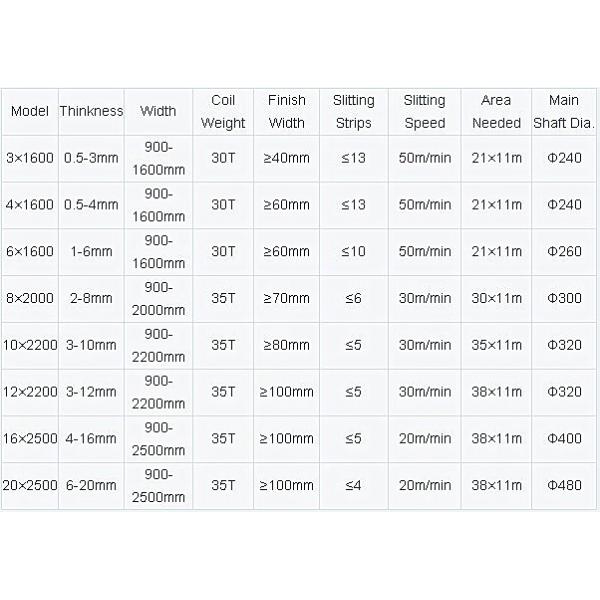Select the Φ260 shaft diameter cell
600x600 pixels.
[564, 252]
